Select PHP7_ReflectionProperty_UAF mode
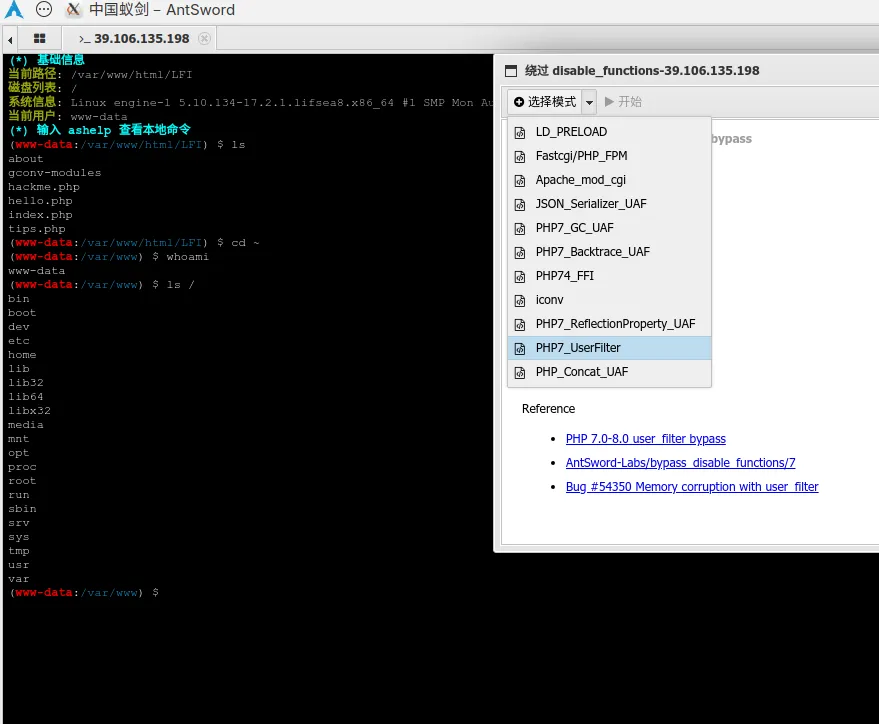 (x=609, y=324)
